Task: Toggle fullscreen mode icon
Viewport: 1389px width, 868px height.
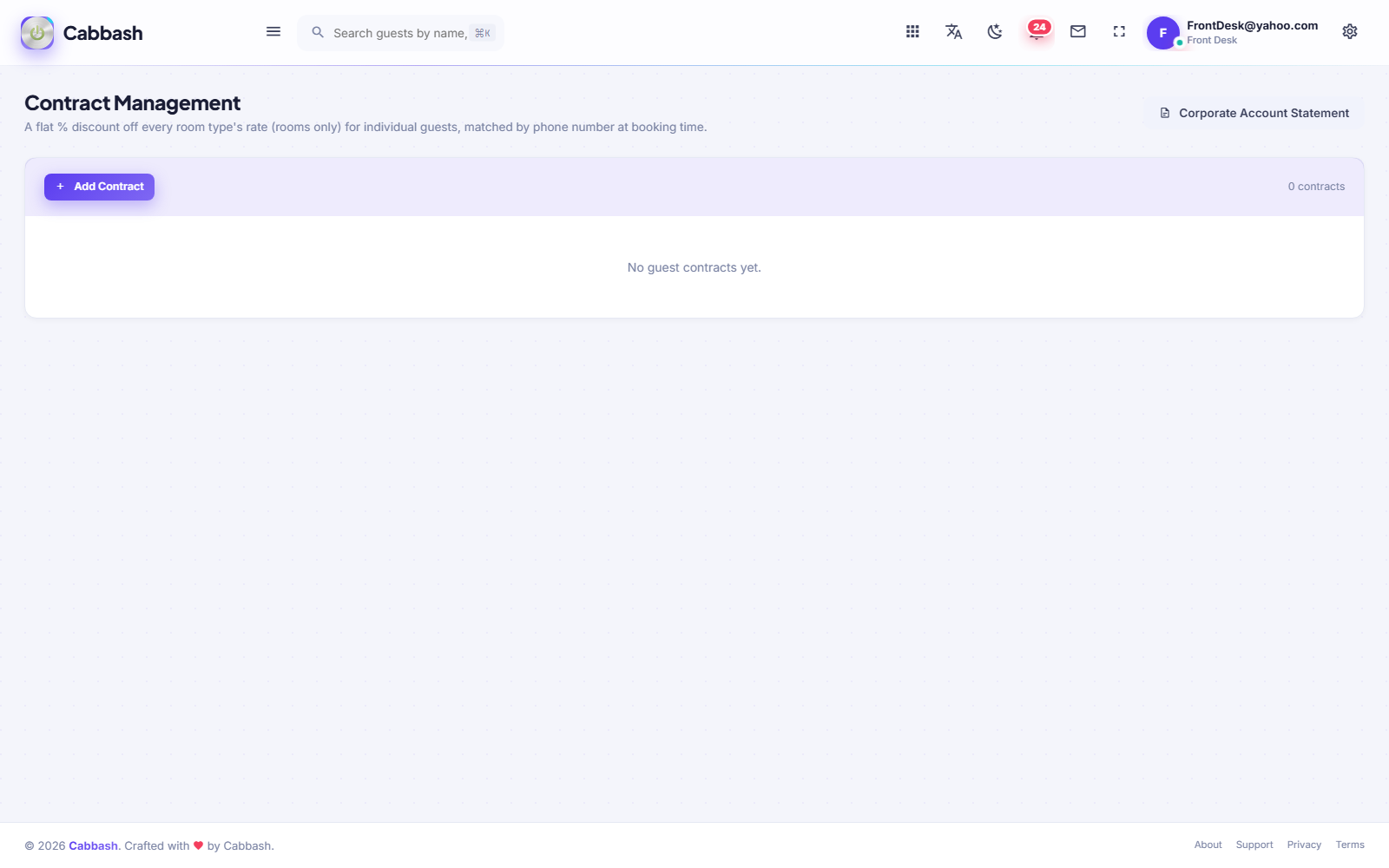Action: [x=1119, y=31]
